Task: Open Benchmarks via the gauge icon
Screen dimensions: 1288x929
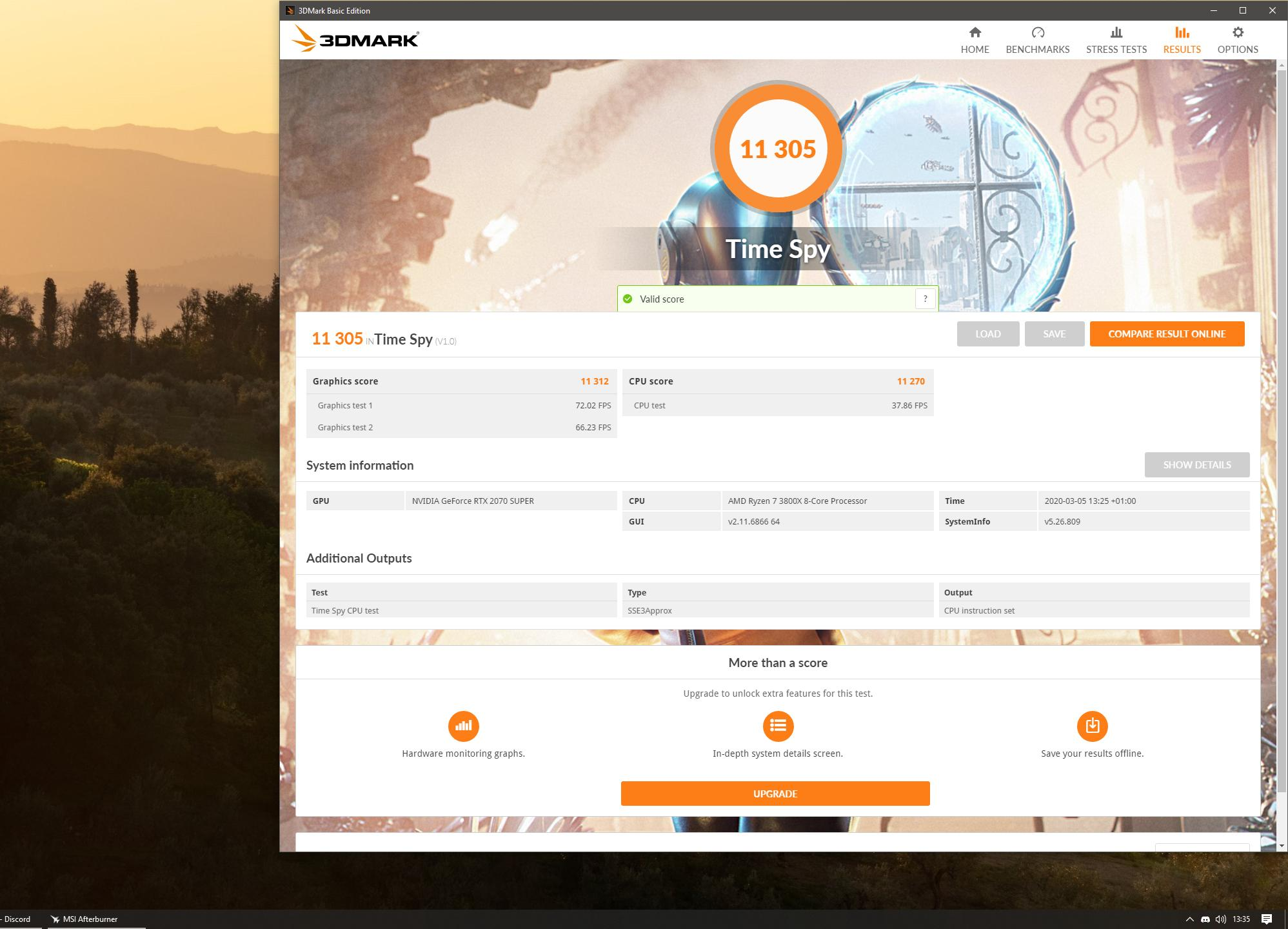Action: click(x=1037, y=33)
